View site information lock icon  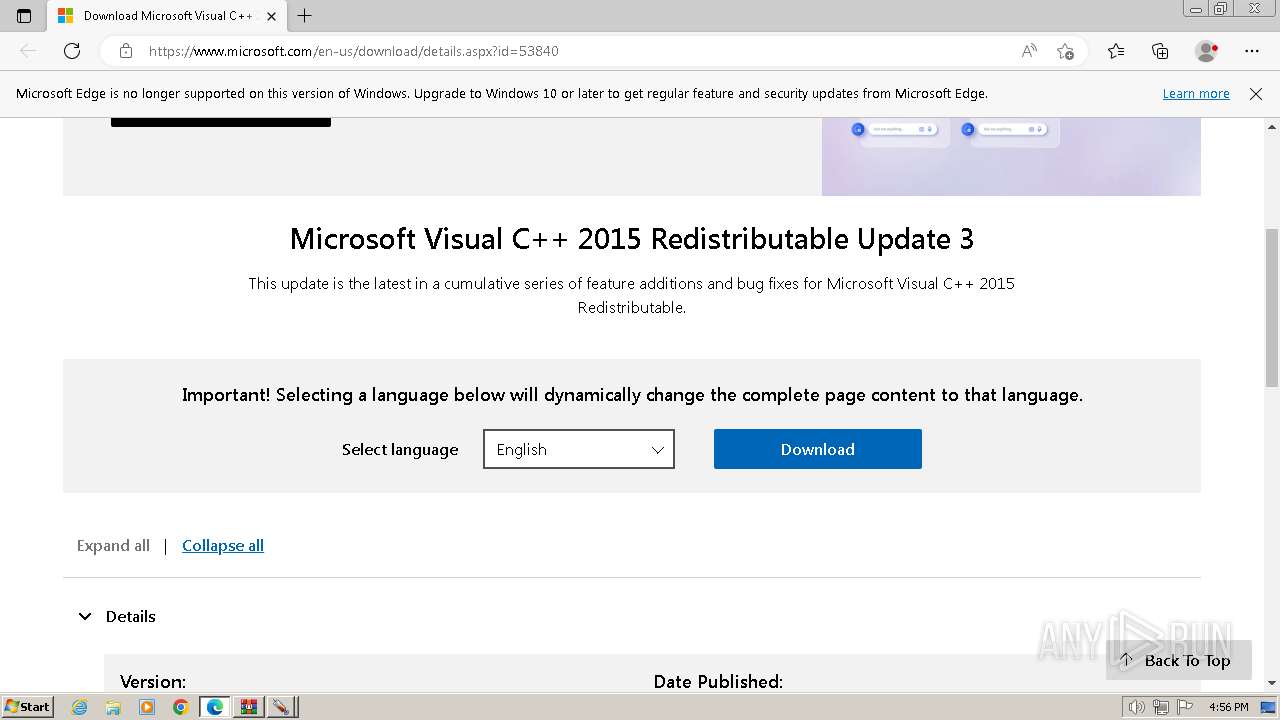pyautogui.click(x=125, y=51)
